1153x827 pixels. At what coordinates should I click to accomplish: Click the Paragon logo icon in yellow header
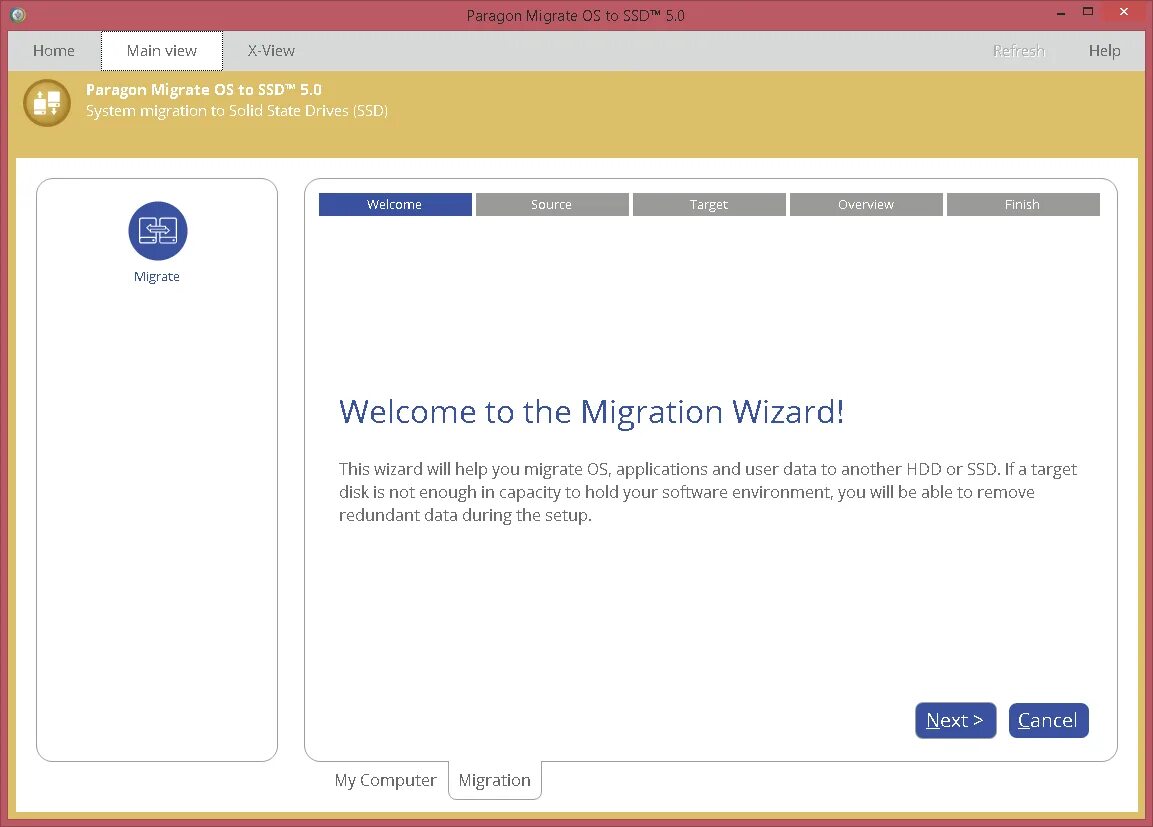coord(47,103)
